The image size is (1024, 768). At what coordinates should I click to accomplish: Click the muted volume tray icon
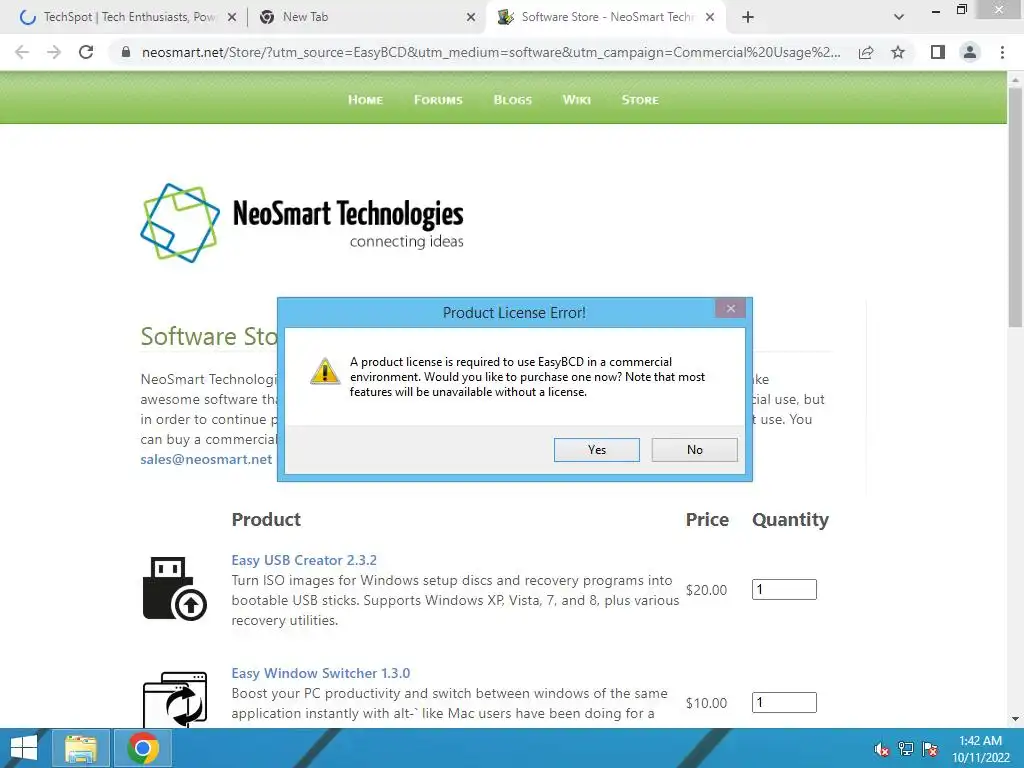(882, 749)
